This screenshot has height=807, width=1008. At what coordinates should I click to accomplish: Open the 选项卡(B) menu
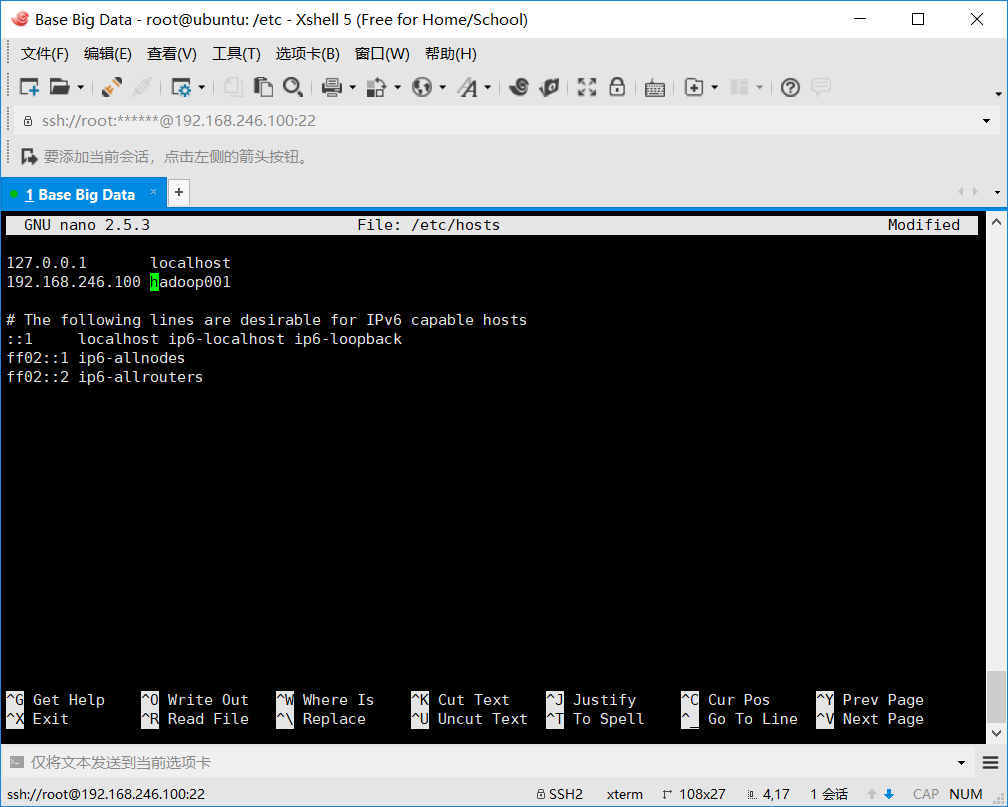(307, 53)
